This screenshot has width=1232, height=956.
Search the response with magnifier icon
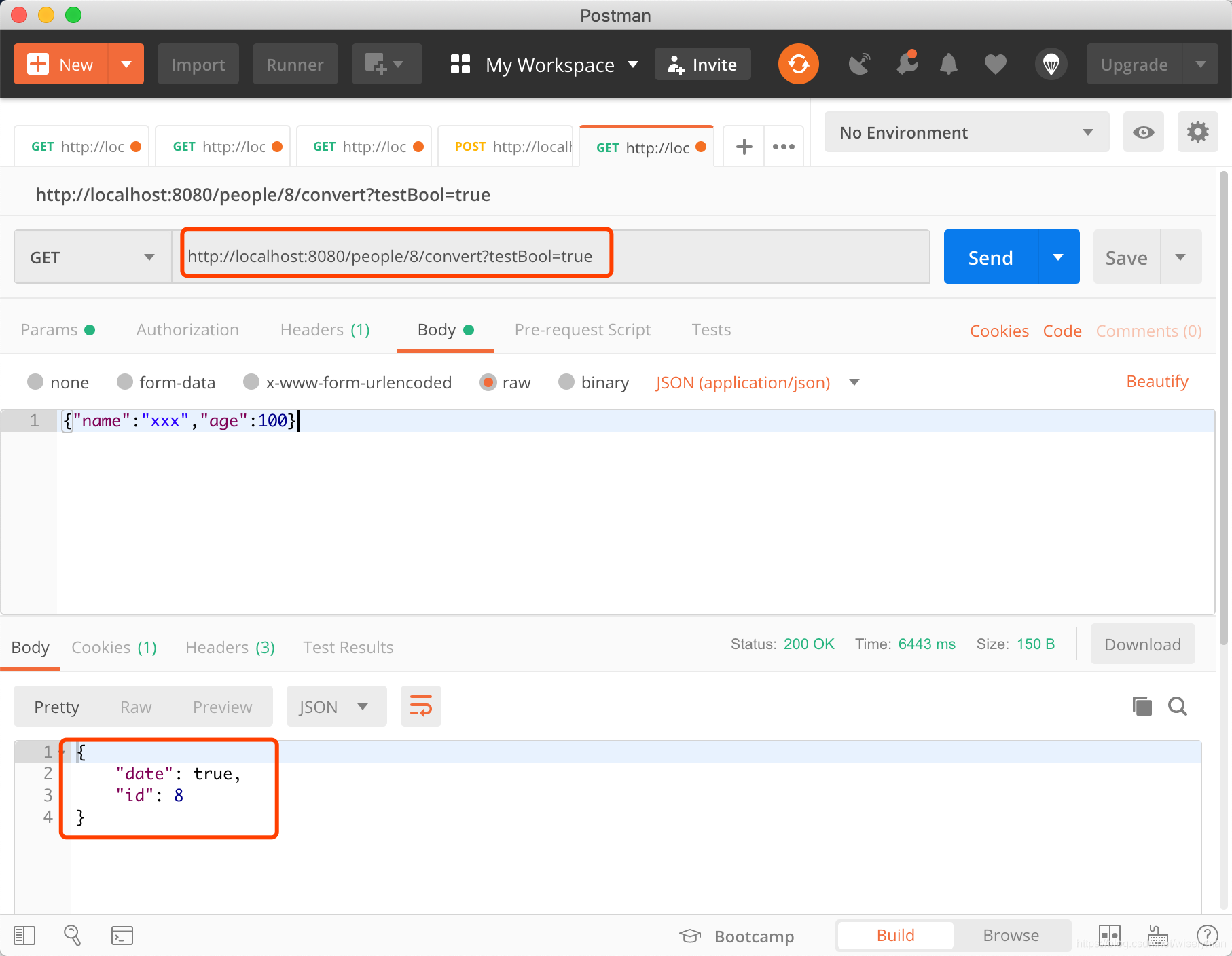click(x=1178, y=706)
